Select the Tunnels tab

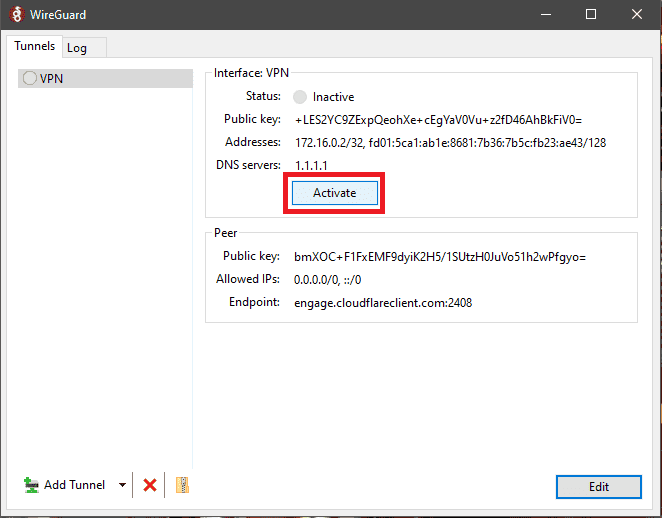pyautogui.click(x=35, y=46)
